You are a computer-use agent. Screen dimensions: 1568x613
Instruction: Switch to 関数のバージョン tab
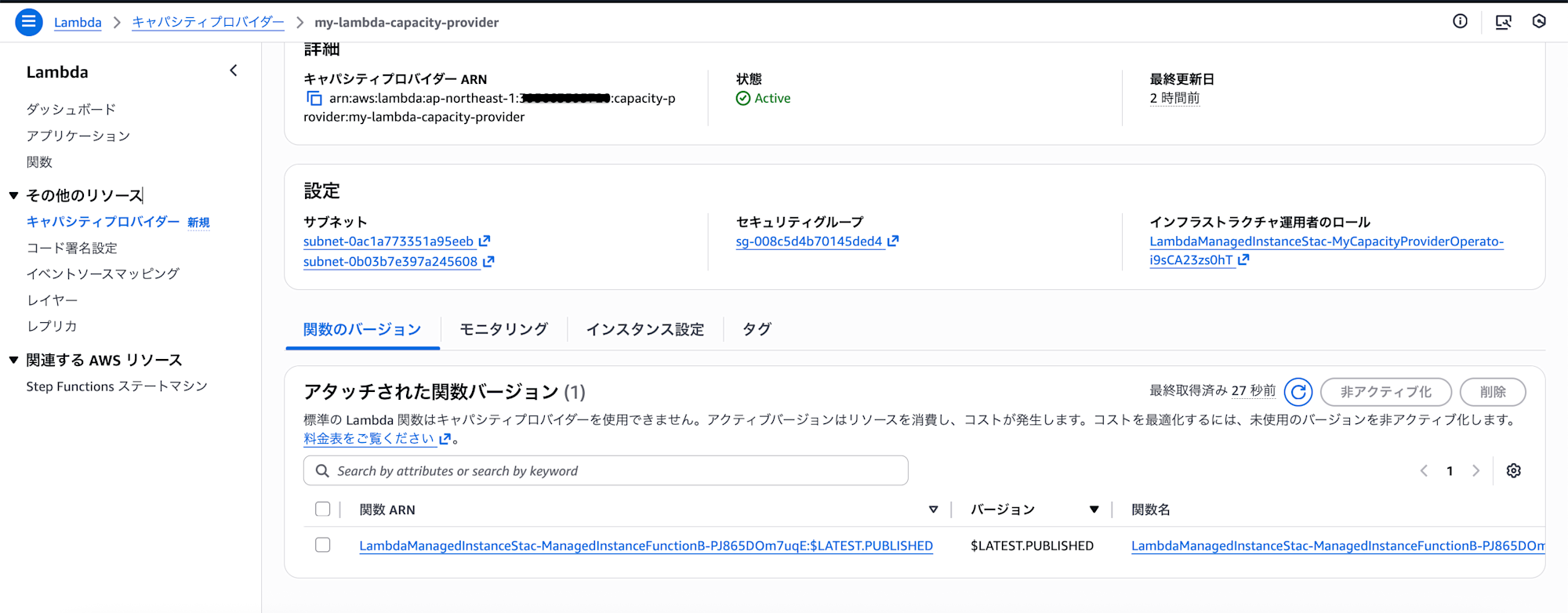[x=362, y=329]
